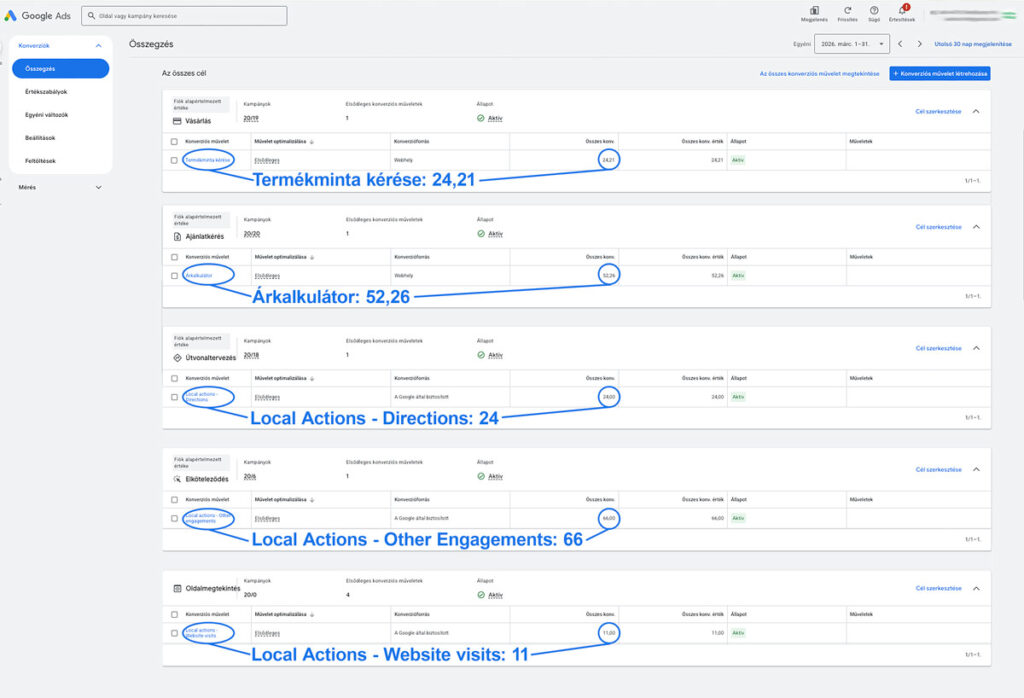The height and width of the screenshot is (698, 1024).
Task: Open the Local actions - Directions conversion action
Action: click(201, 397)
